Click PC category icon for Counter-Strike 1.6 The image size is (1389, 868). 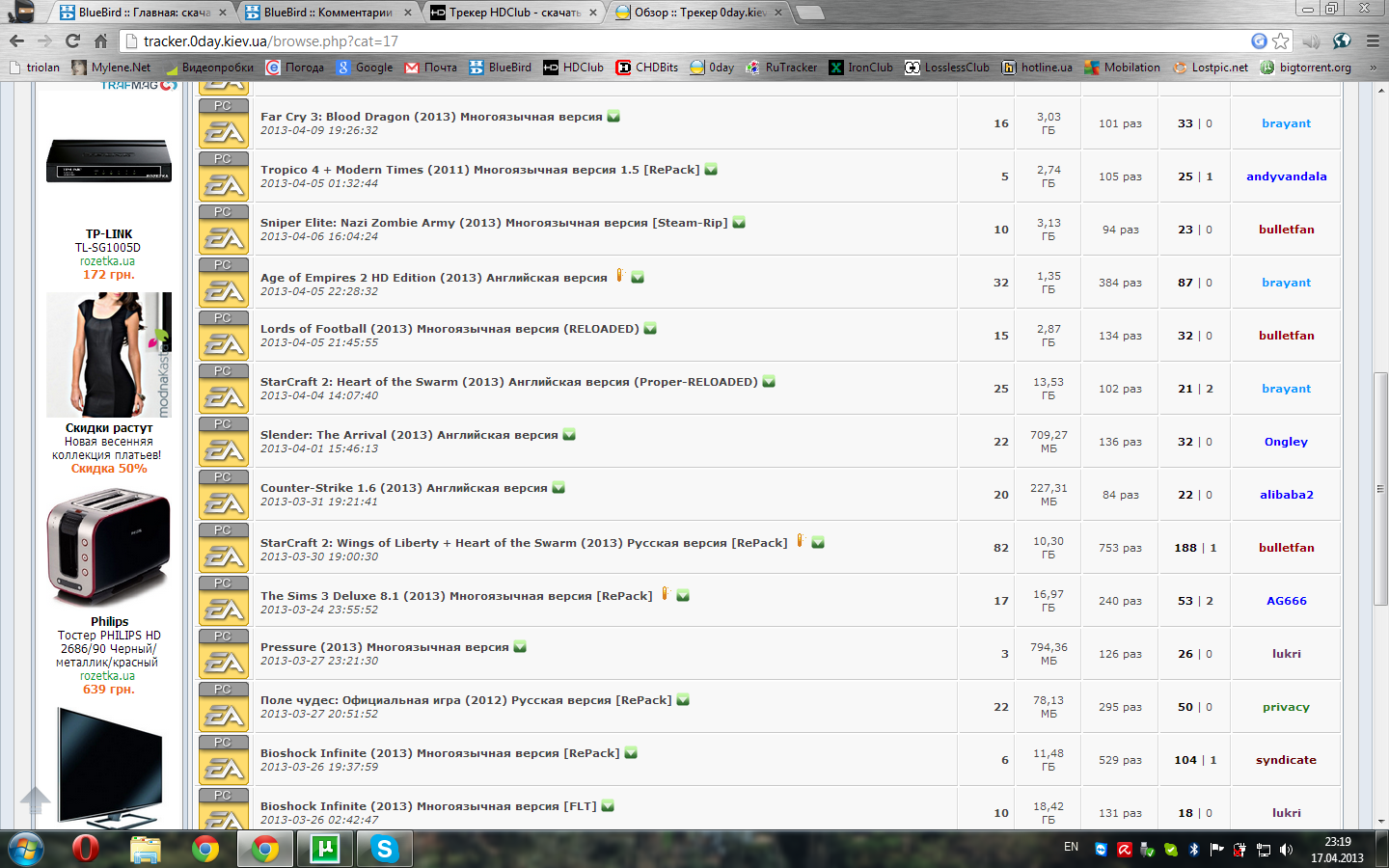point(223,495)
